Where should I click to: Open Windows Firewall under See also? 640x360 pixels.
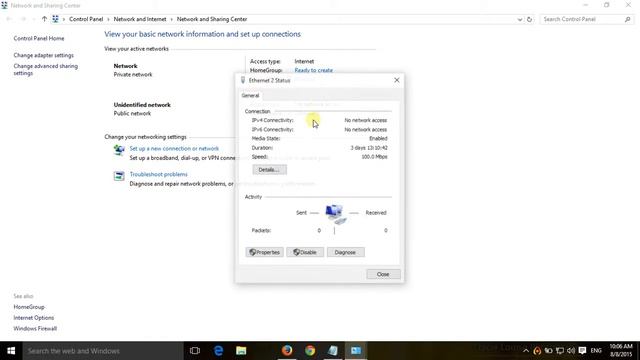pyautogui.click(x=35, y=329)
